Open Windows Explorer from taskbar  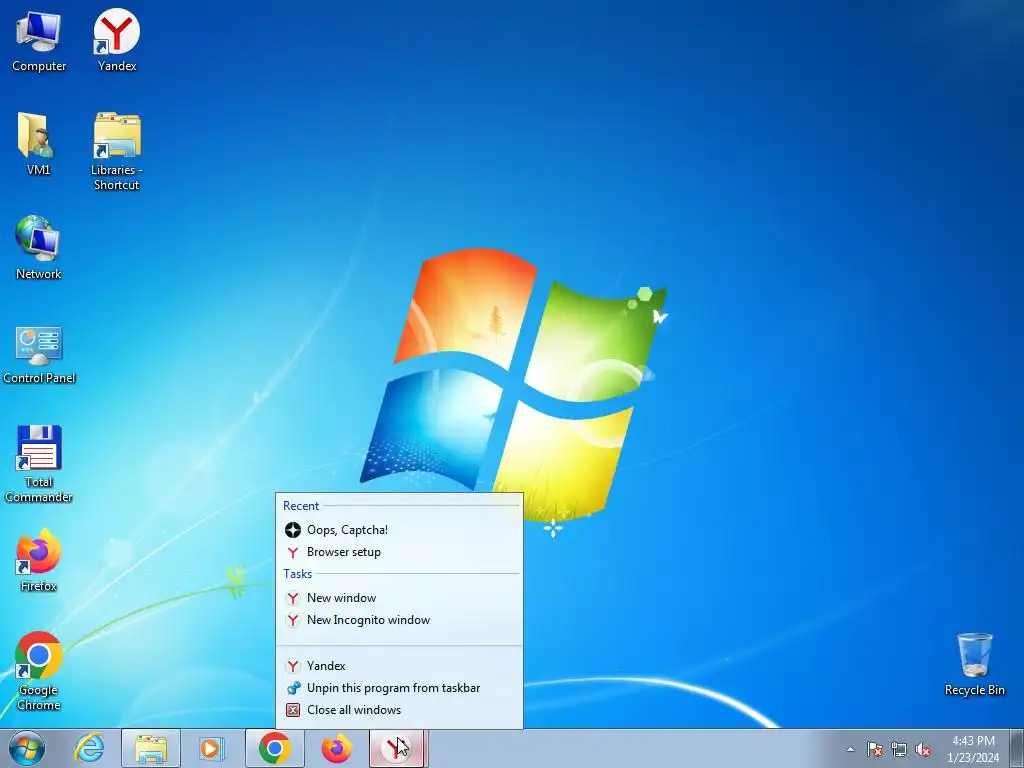tap(151, 748)
